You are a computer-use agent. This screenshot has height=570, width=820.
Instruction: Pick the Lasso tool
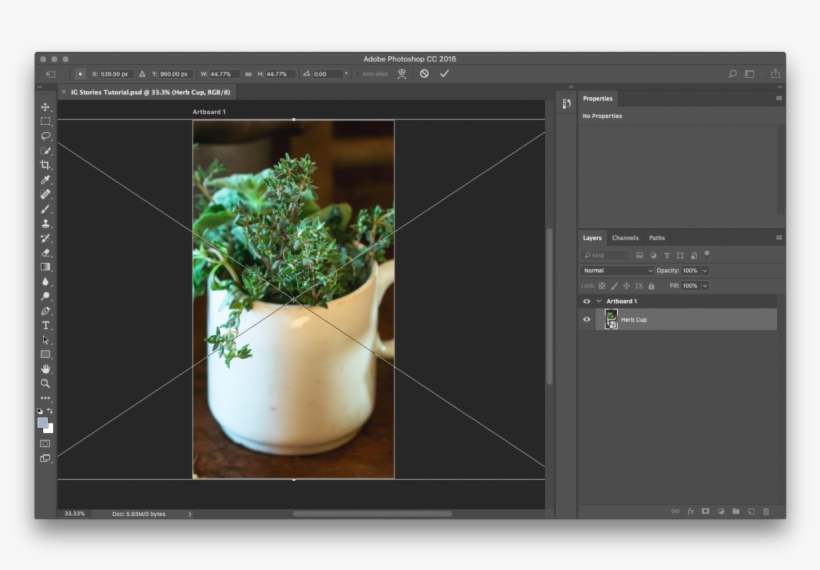pyautogui.click(x=45, y=136)
